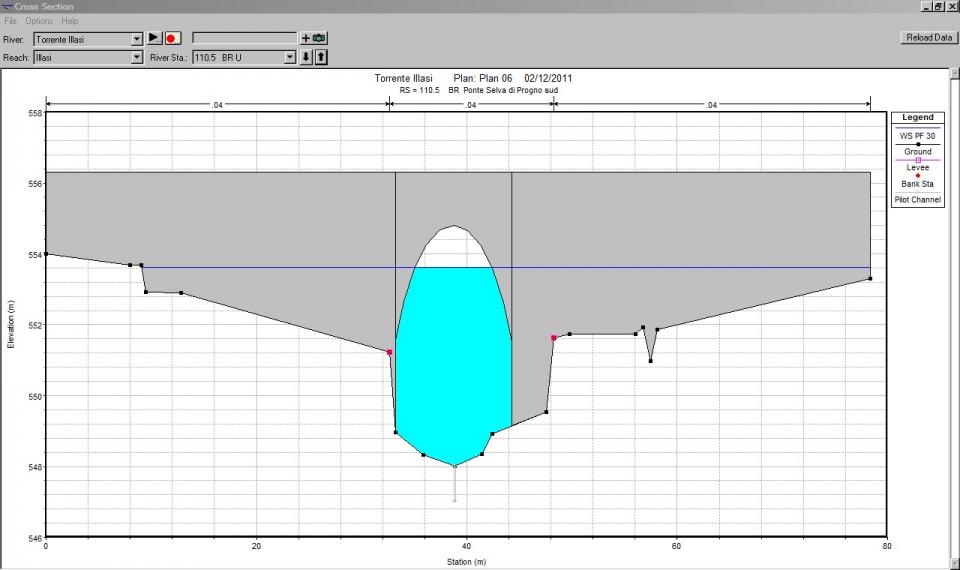The height and width of the screenshot is (570, 960).
Task: Open the River dropdown list
Action: click(137, 39)
